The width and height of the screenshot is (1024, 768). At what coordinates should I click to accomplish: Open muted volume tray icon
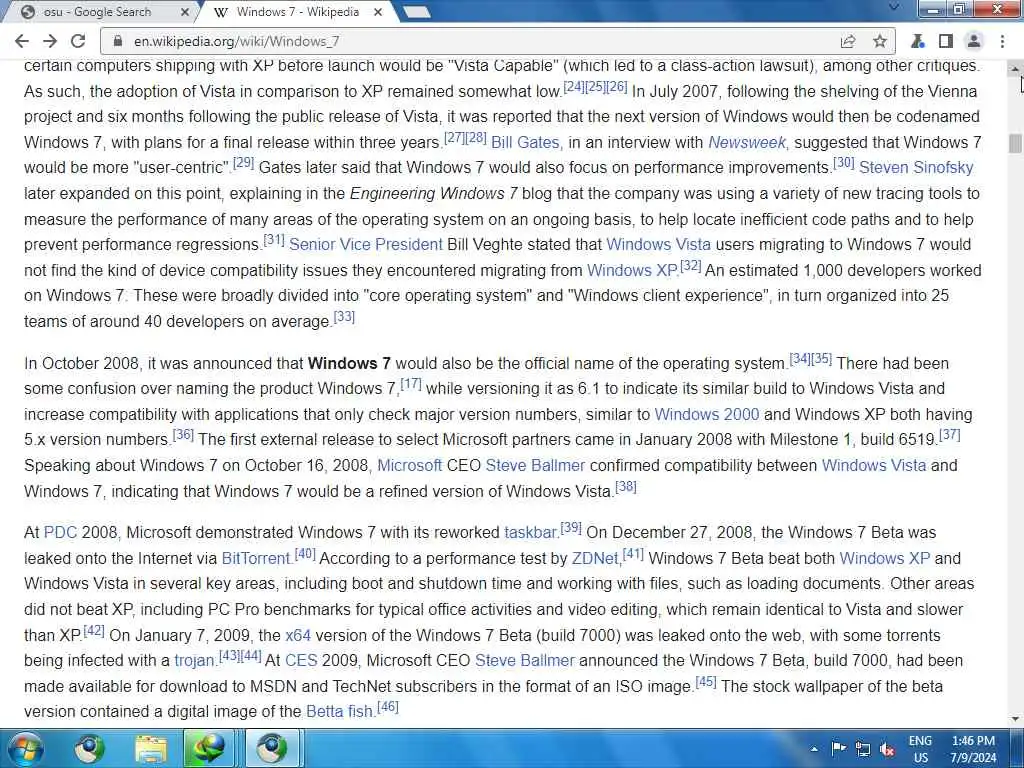[x=887, y=749]
